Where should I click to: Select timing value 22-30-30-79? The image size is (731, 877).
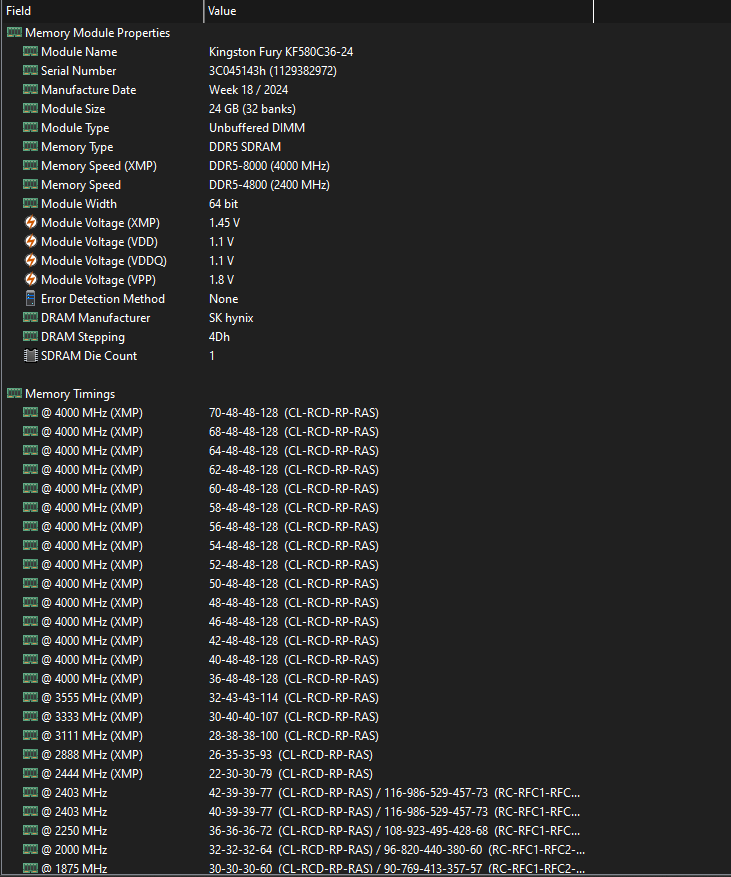(240, 774)
